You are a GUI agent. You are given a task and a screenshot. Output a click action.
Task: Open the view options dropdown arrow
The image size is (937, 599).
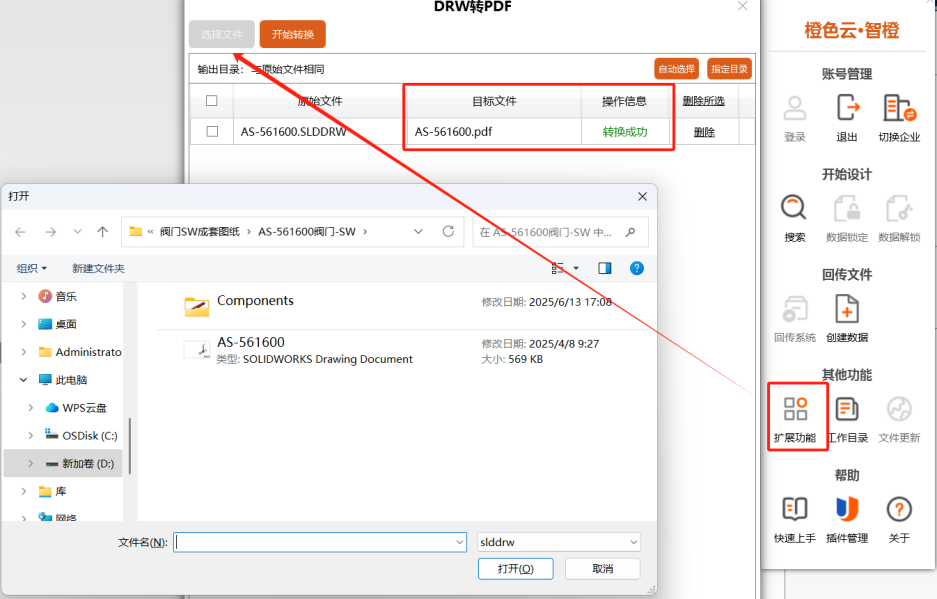(576, 268)
